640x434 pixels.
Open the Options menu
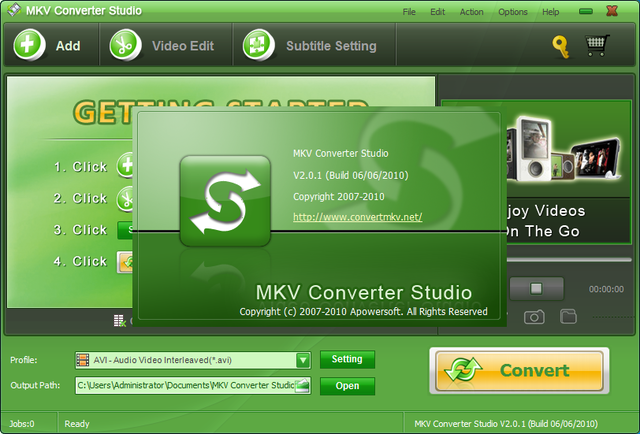tap(513, 12)
